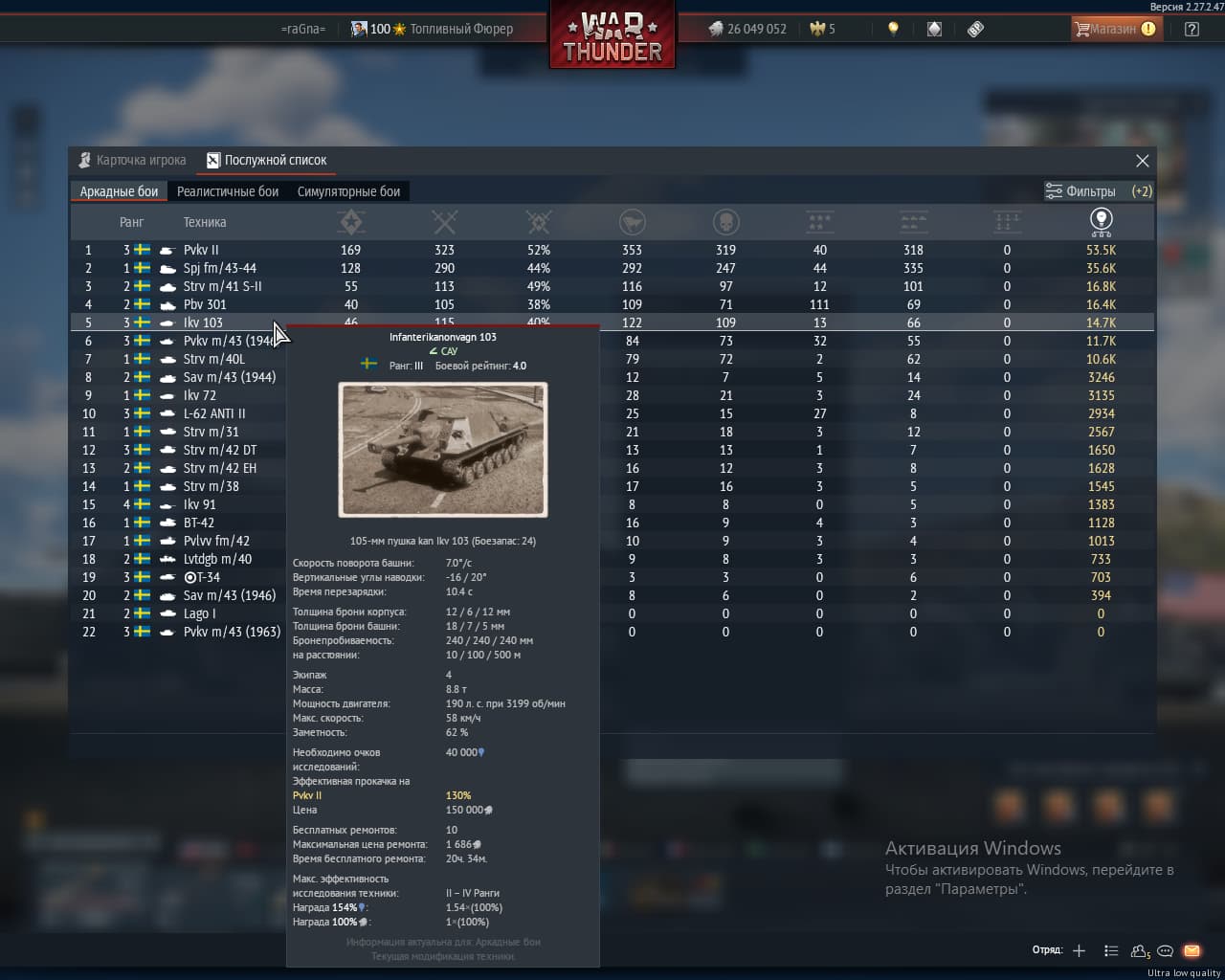Click the 35.6K research value for Spj fm/43-44

pyautogui.click(x=1101, y=268)
